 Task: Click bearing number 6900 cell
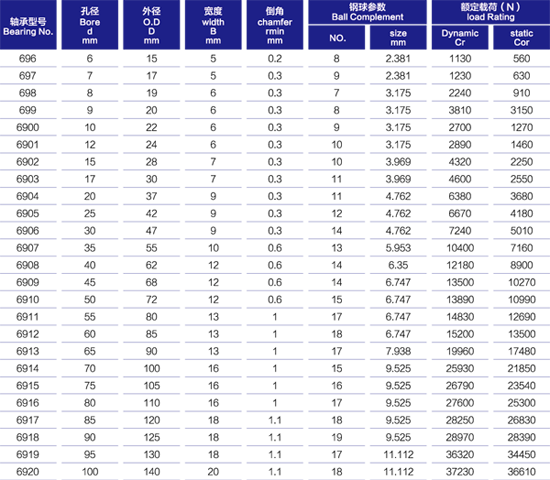coord(28,127)
